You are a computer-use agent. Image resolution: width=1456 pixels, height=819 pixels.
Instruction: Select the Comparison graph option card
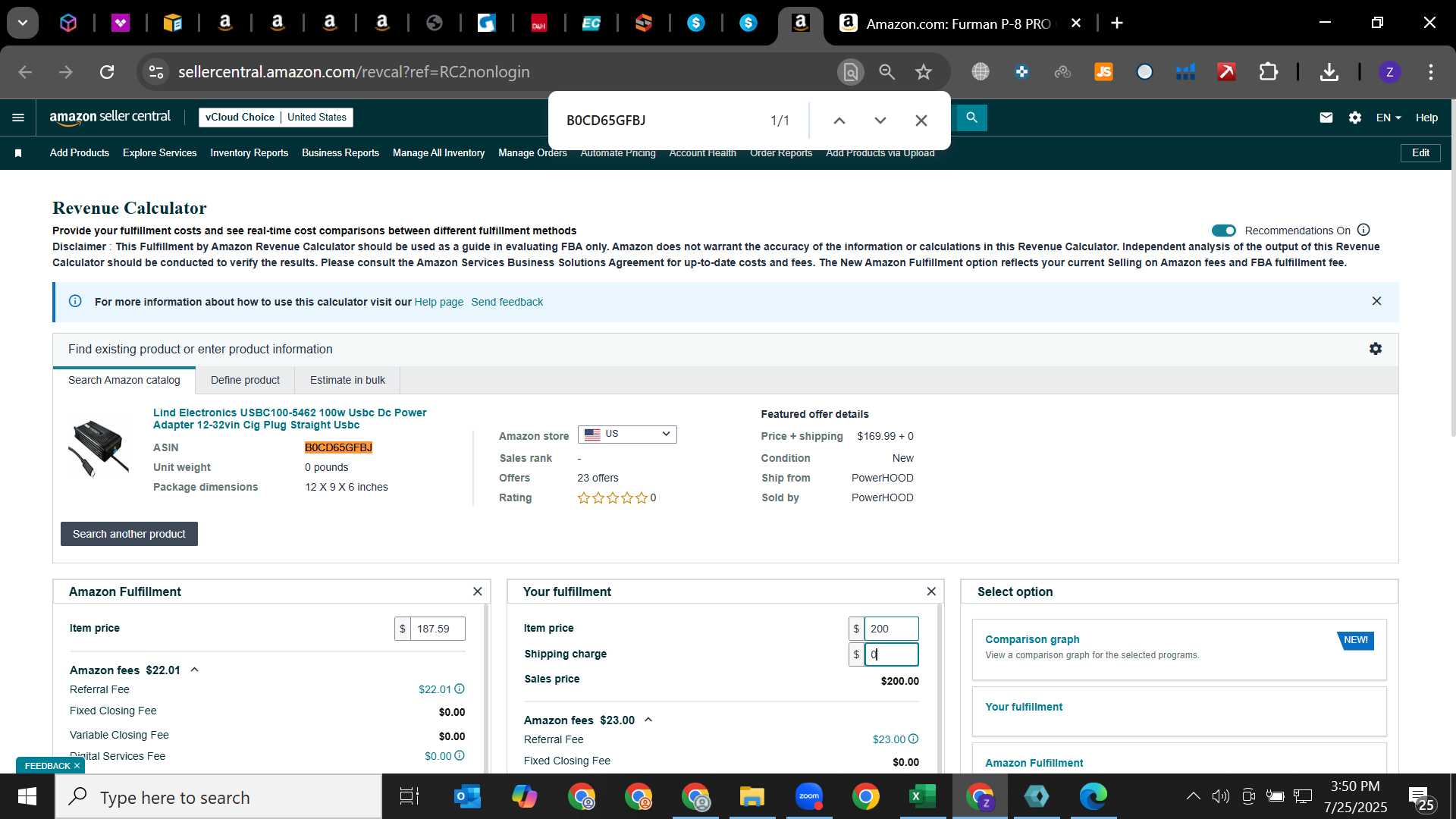click(x=1179, y=649)
